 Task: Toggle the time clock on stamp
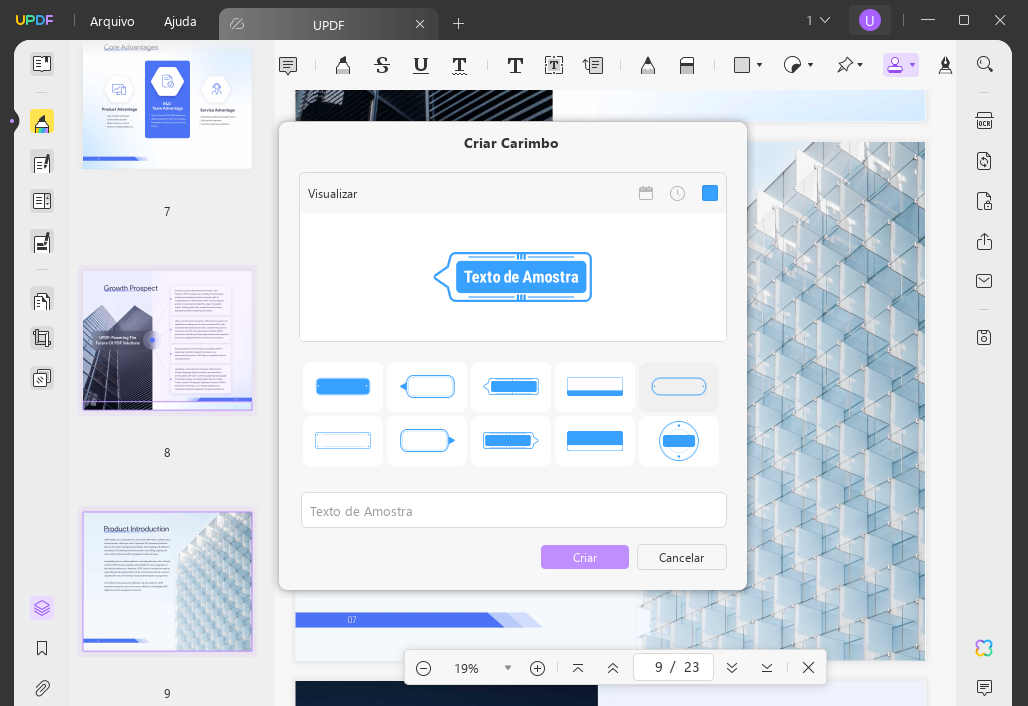tap(677, 193)
